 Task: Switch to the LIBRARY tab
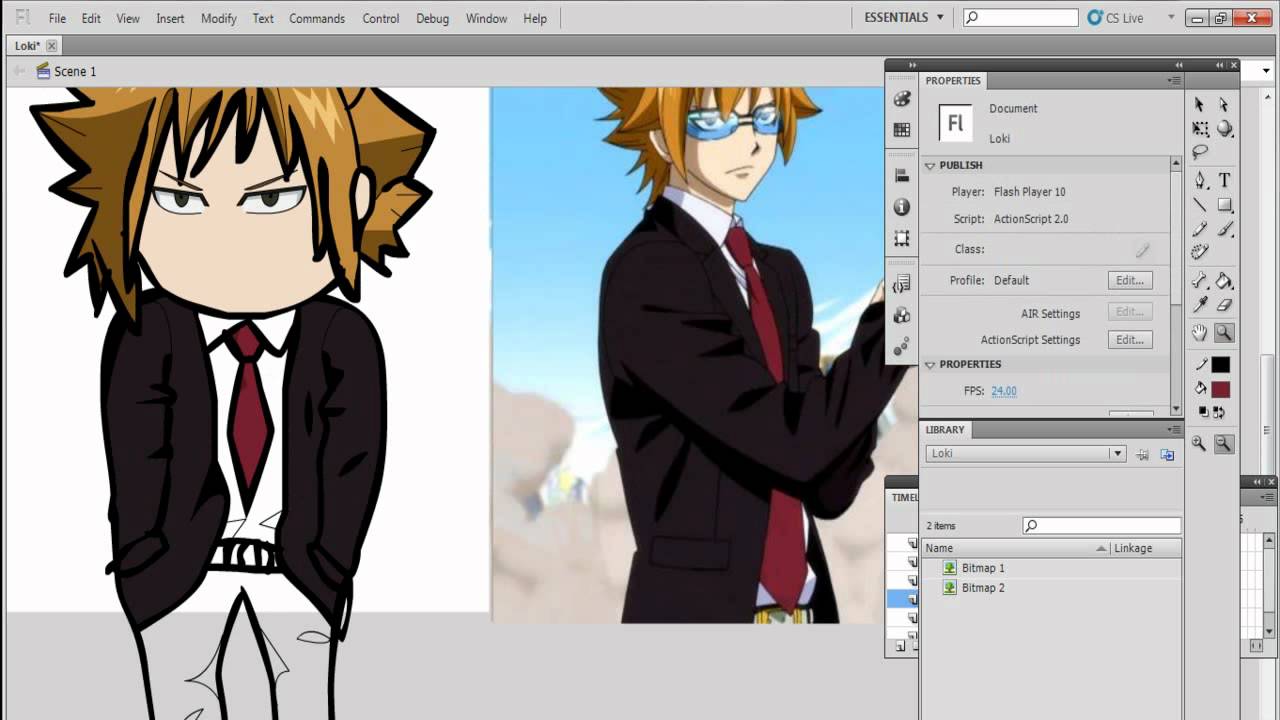[945, 430]
